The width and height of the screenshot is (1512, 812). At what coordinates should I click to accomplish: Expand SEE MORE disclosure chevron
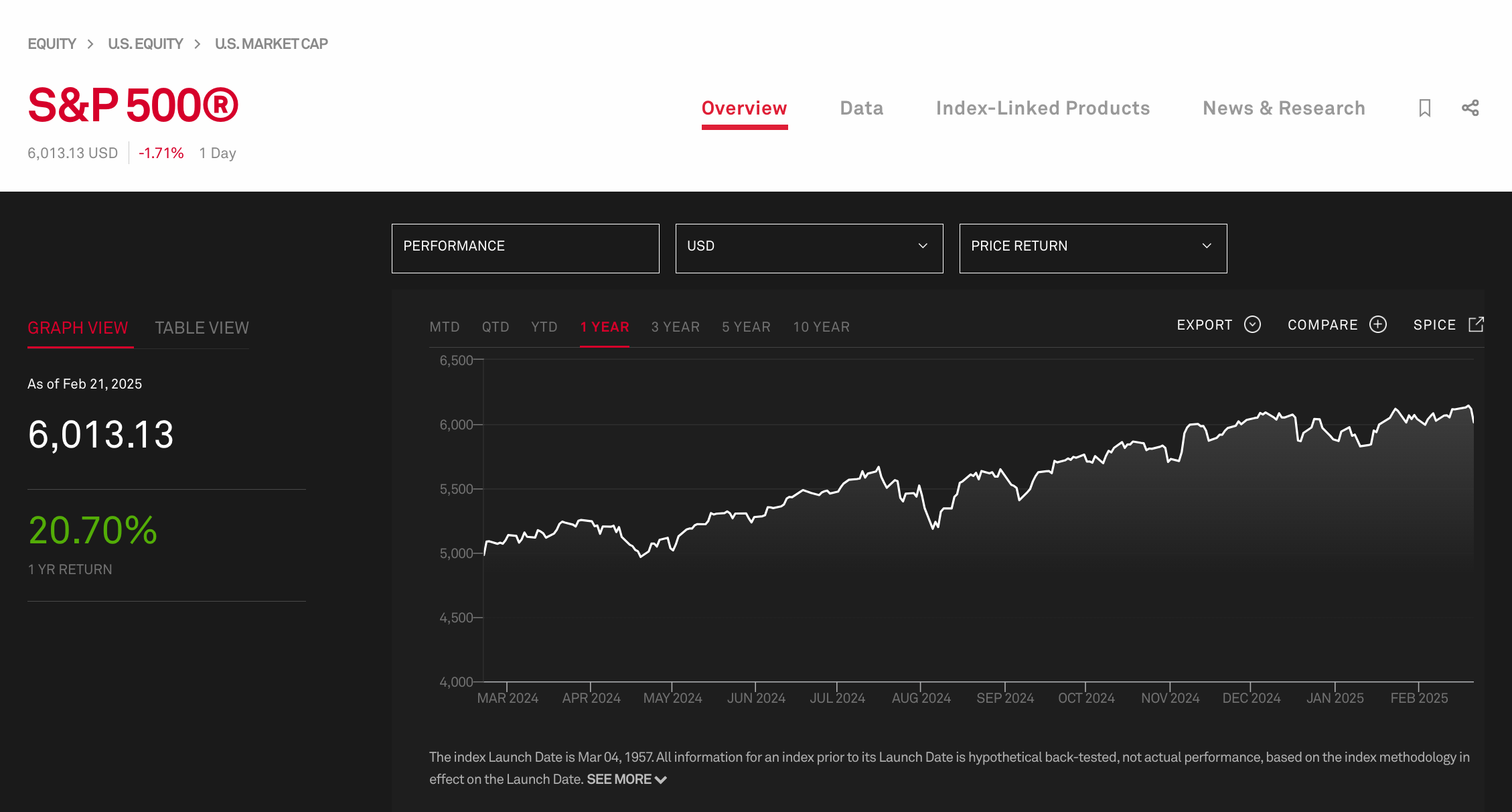(x=661, y=780)
